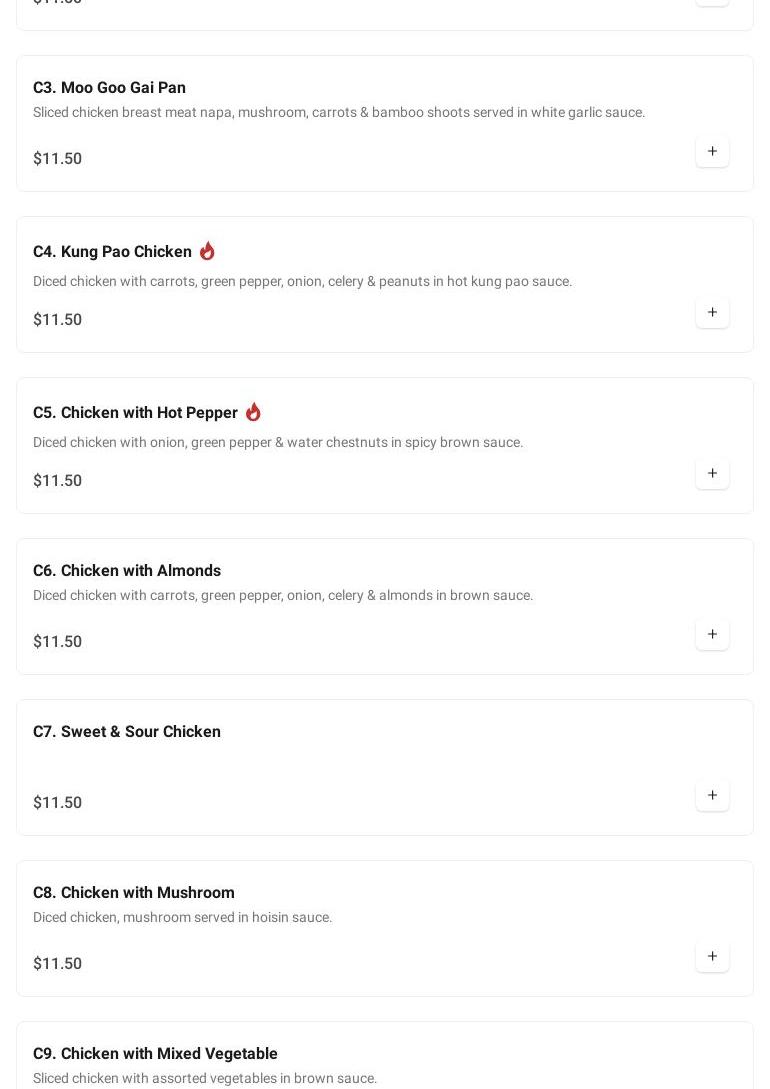
Task: Add C7 Sweet & Sour Chicken to order
Action: click(x=712, y=796)
